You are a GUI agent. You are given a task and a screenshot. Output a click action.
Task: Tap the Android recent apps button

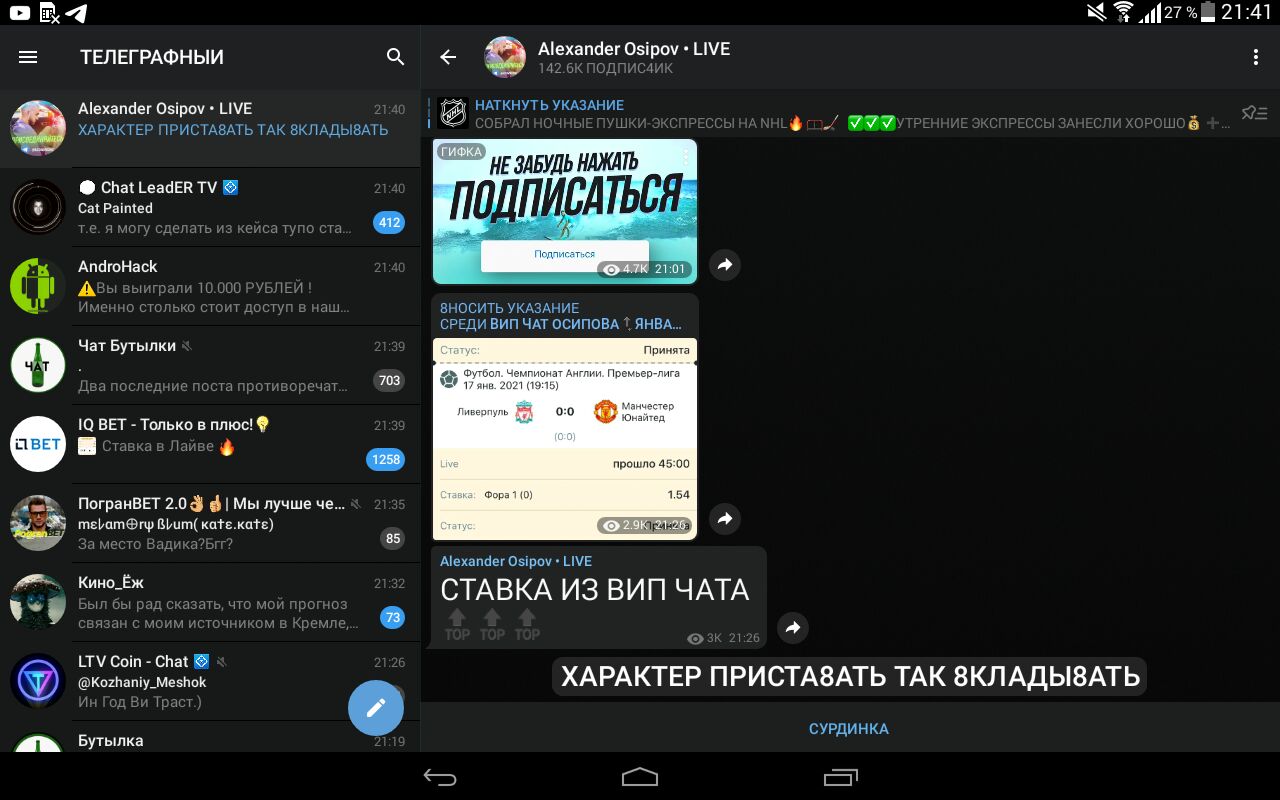click(840, 777)
